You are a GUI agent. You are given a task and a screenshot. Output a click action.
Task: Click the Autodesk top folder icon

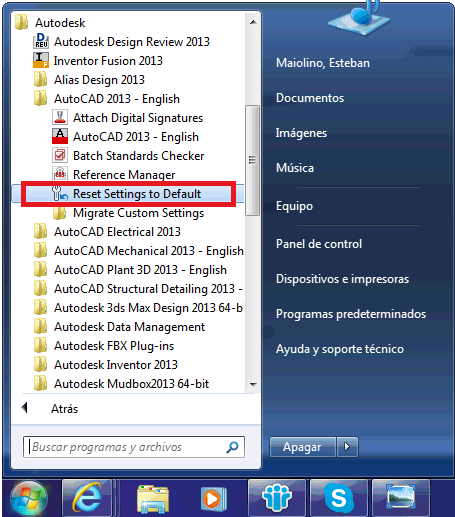pos(21,23)
